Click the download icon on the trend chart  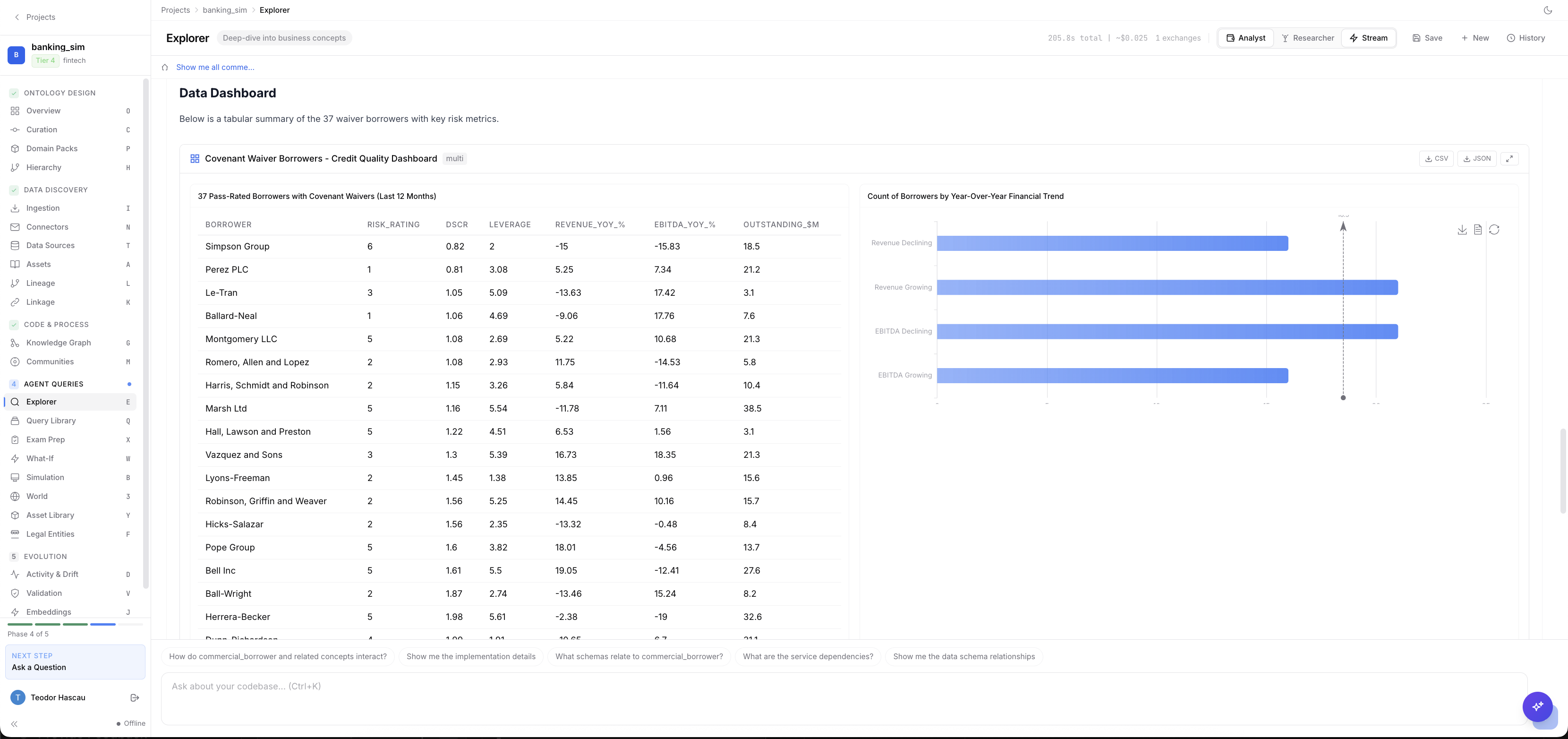1462,230
